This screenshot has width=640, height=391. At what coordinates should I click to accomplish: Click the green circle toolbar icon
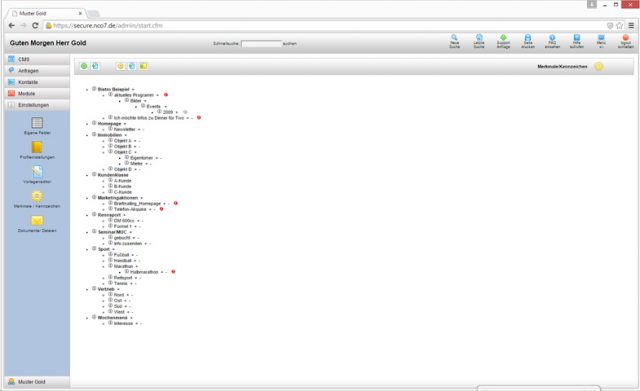point(84,66)
